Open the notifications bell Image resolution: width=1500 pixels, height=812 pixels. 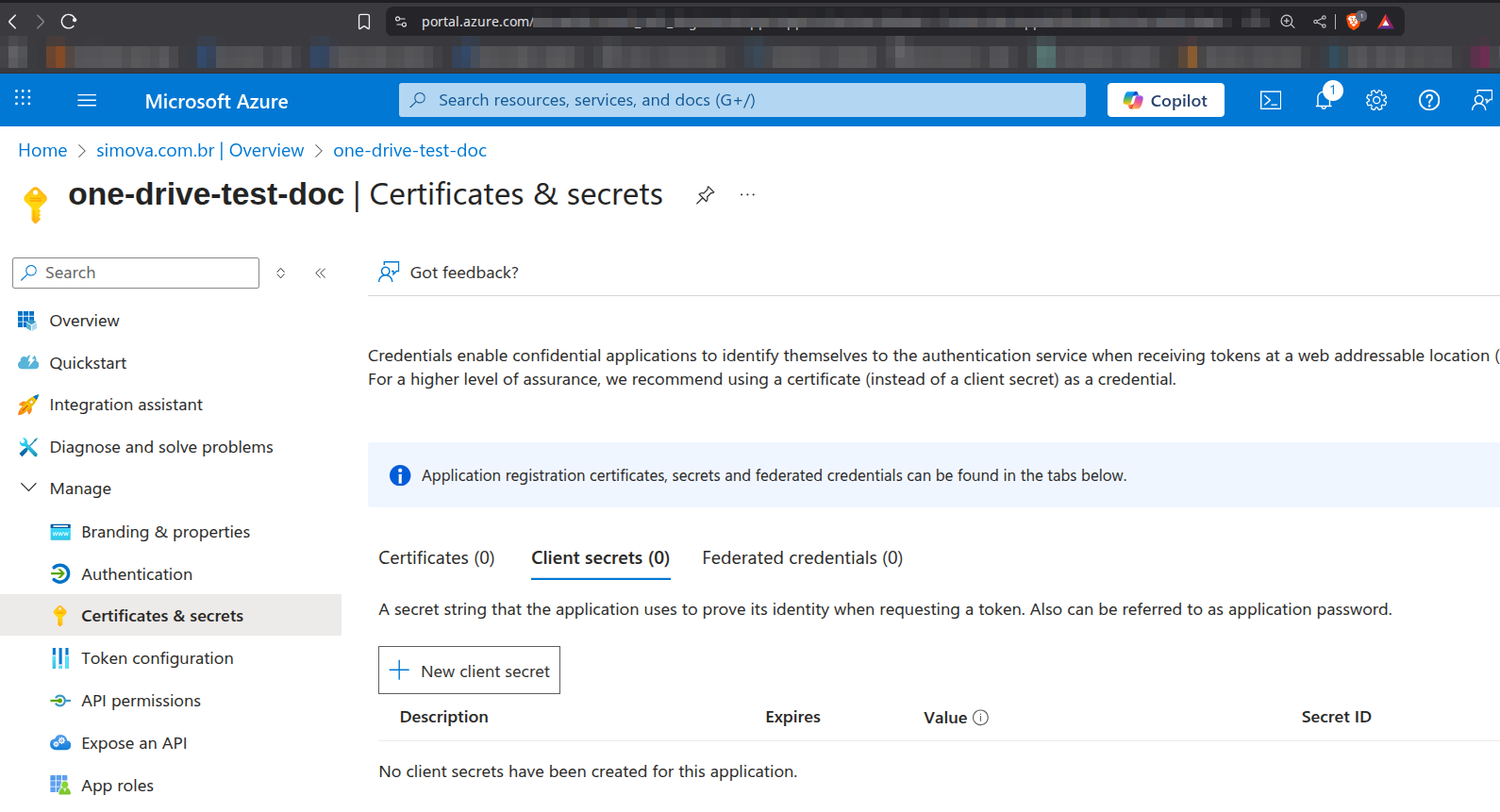(1324, 100)
